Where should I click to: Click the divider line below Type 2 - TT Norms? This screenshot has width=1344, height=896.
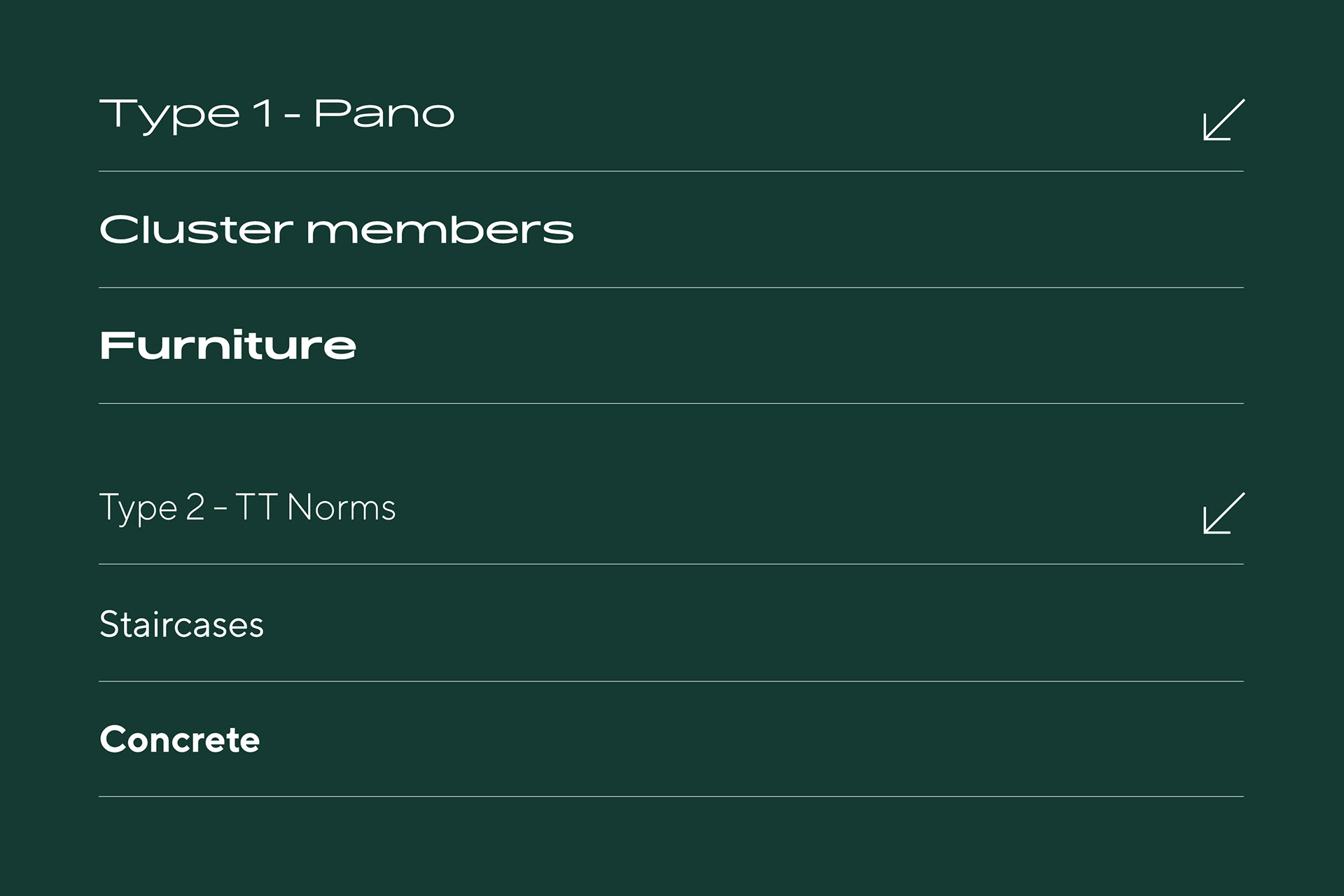pyautogui.click(x=671, y=563)
